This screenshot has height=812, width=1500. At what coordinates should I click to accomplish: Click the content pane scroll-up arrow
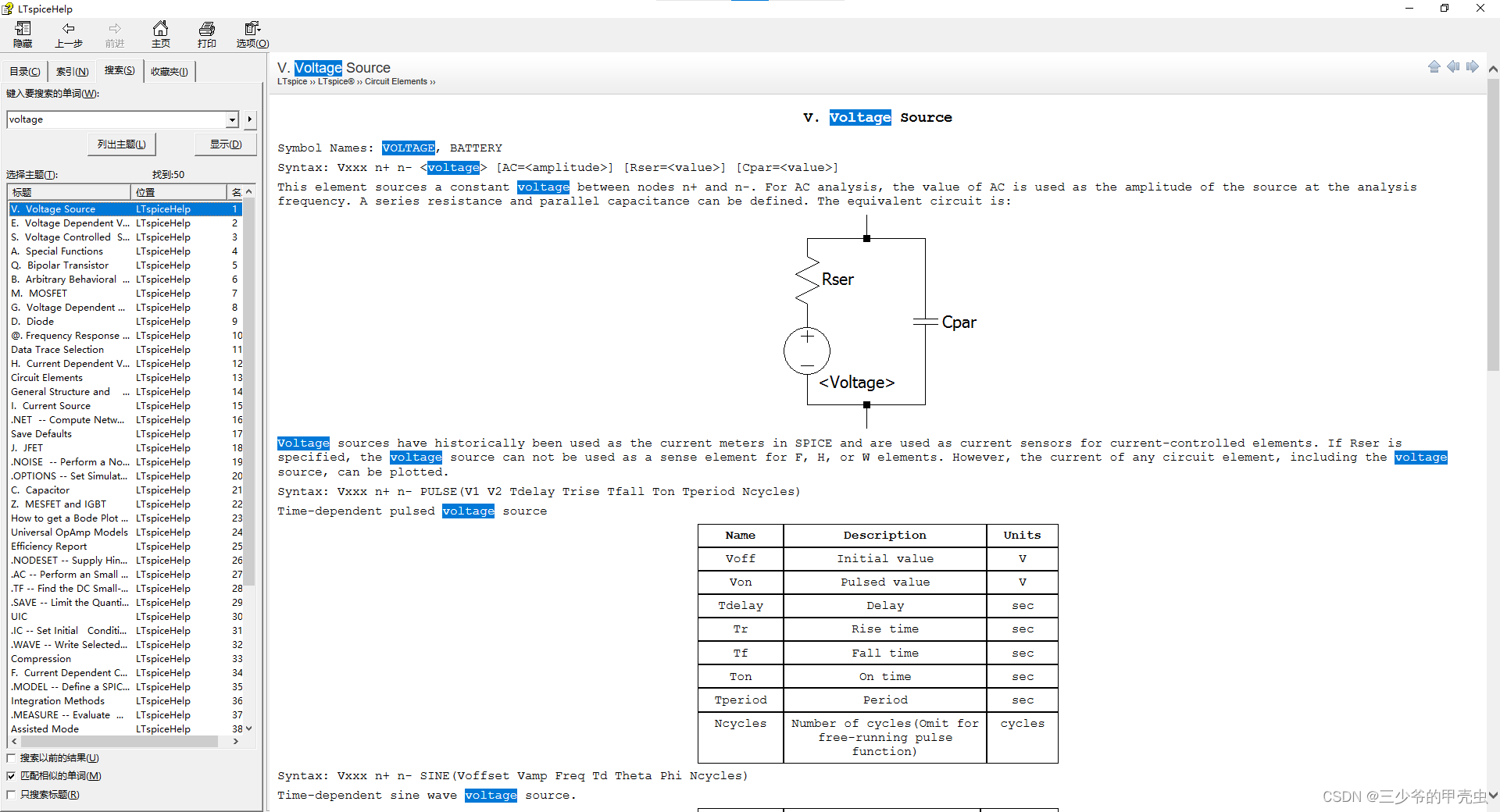coord(1493,69)
